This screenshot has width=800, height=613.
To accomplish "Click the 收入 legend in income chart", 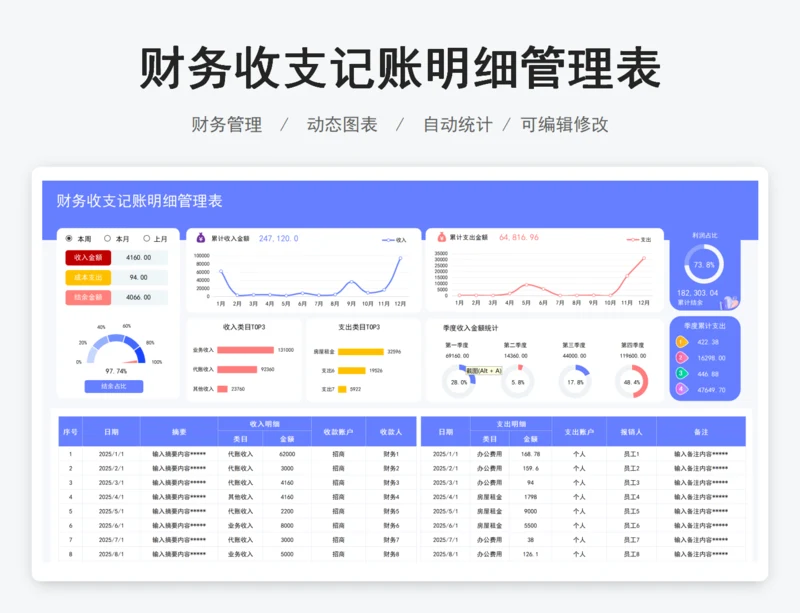I will pyautogui.click(x=394, y=240).
